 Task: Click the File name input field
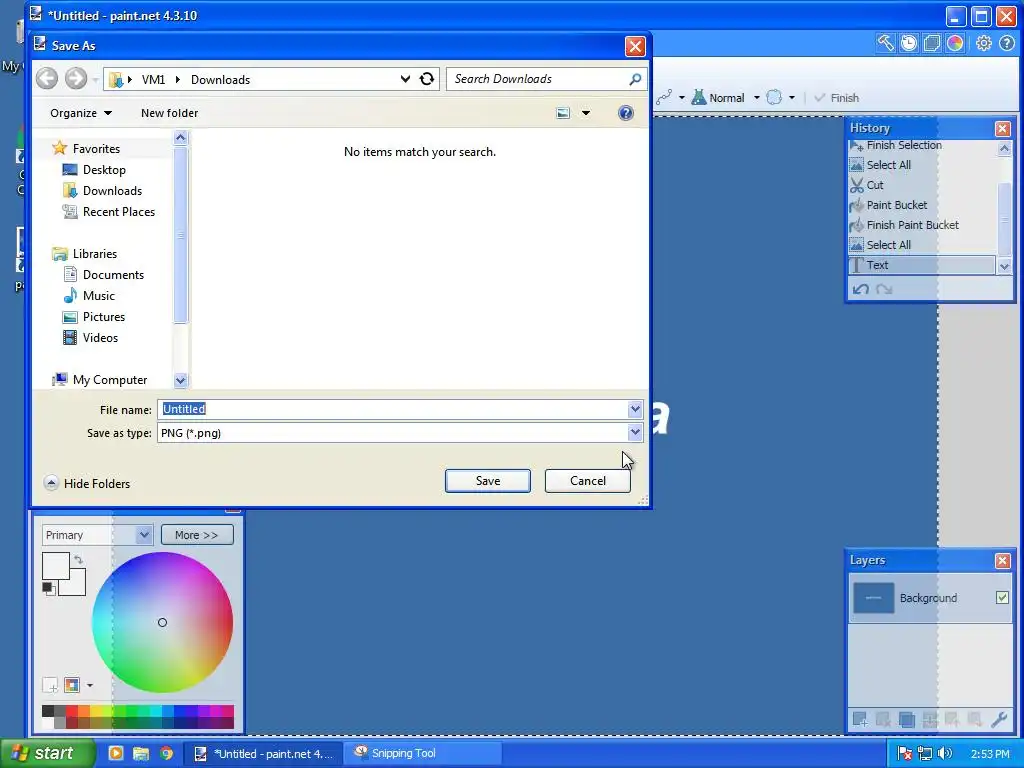point(393,409)
